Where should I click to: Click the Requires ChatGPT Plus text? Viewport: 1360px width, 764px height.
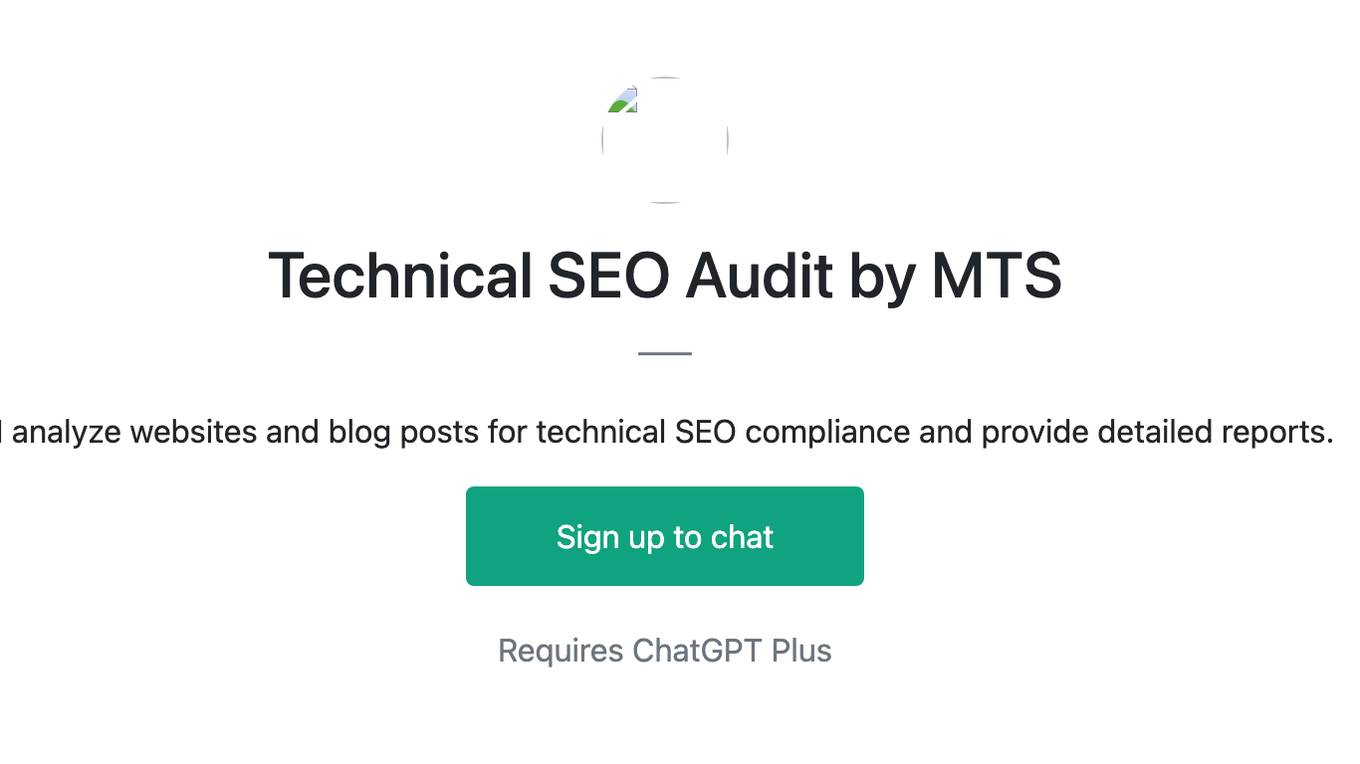pyautogui.click(x=665, y=651)
